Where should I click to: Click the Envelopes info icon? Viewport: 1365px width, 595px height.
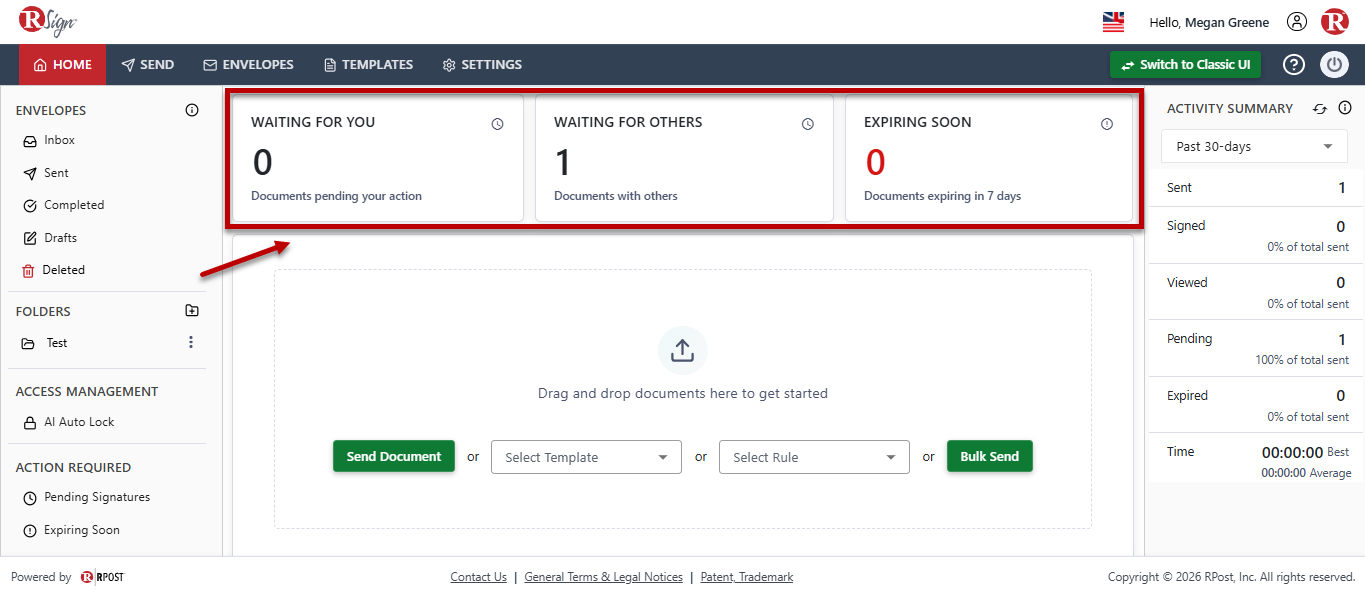click(x=192, y=110)
